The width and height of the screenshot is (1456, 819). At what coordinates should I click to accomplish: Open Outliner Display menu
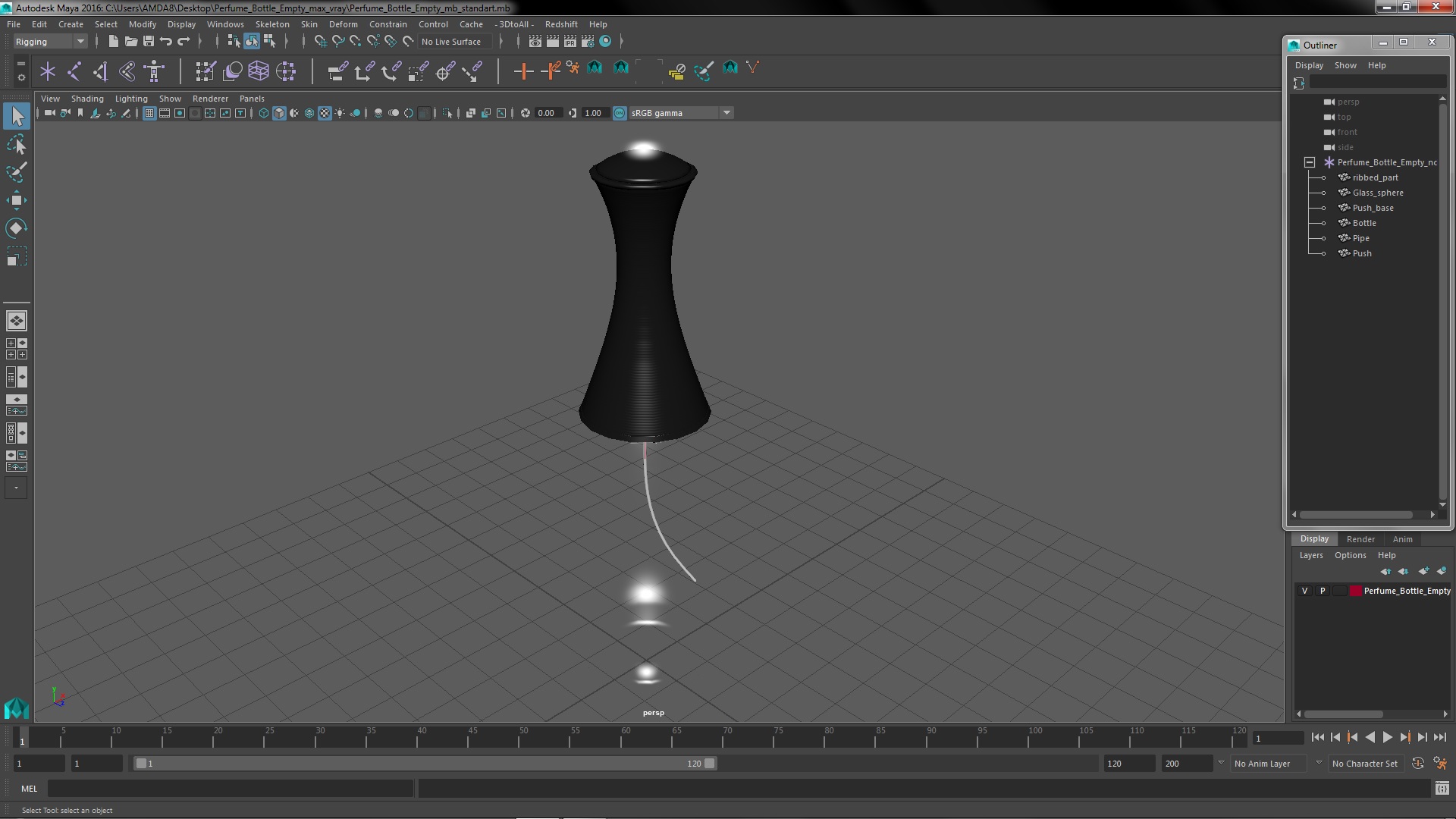[x=1309, y=65]
